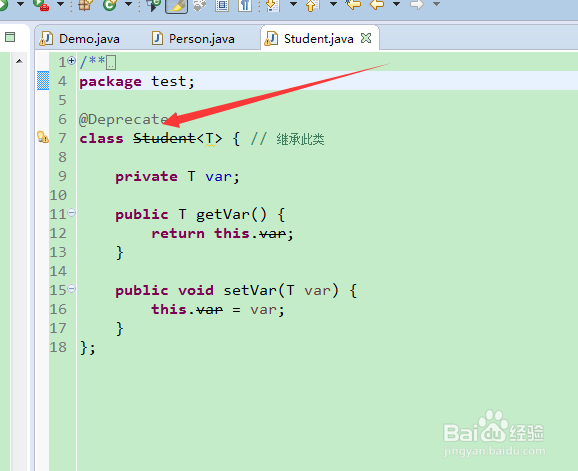
Task: Click the blue range marker beside line 4
Action: (x=43, y=81)
